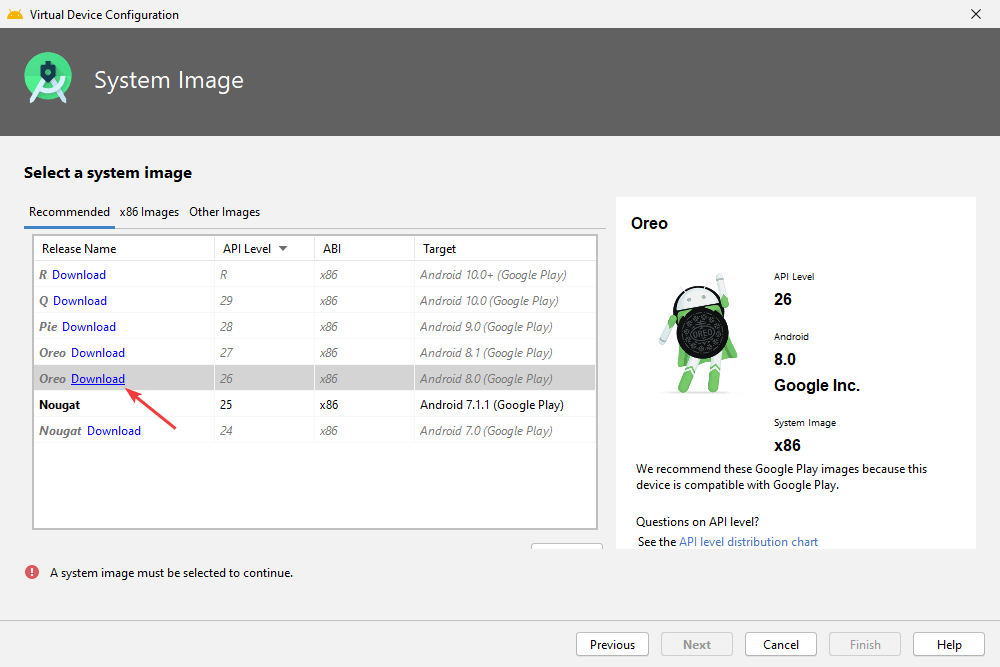
Task: Download Nougat API 24 image
Action: click(114, 431)
